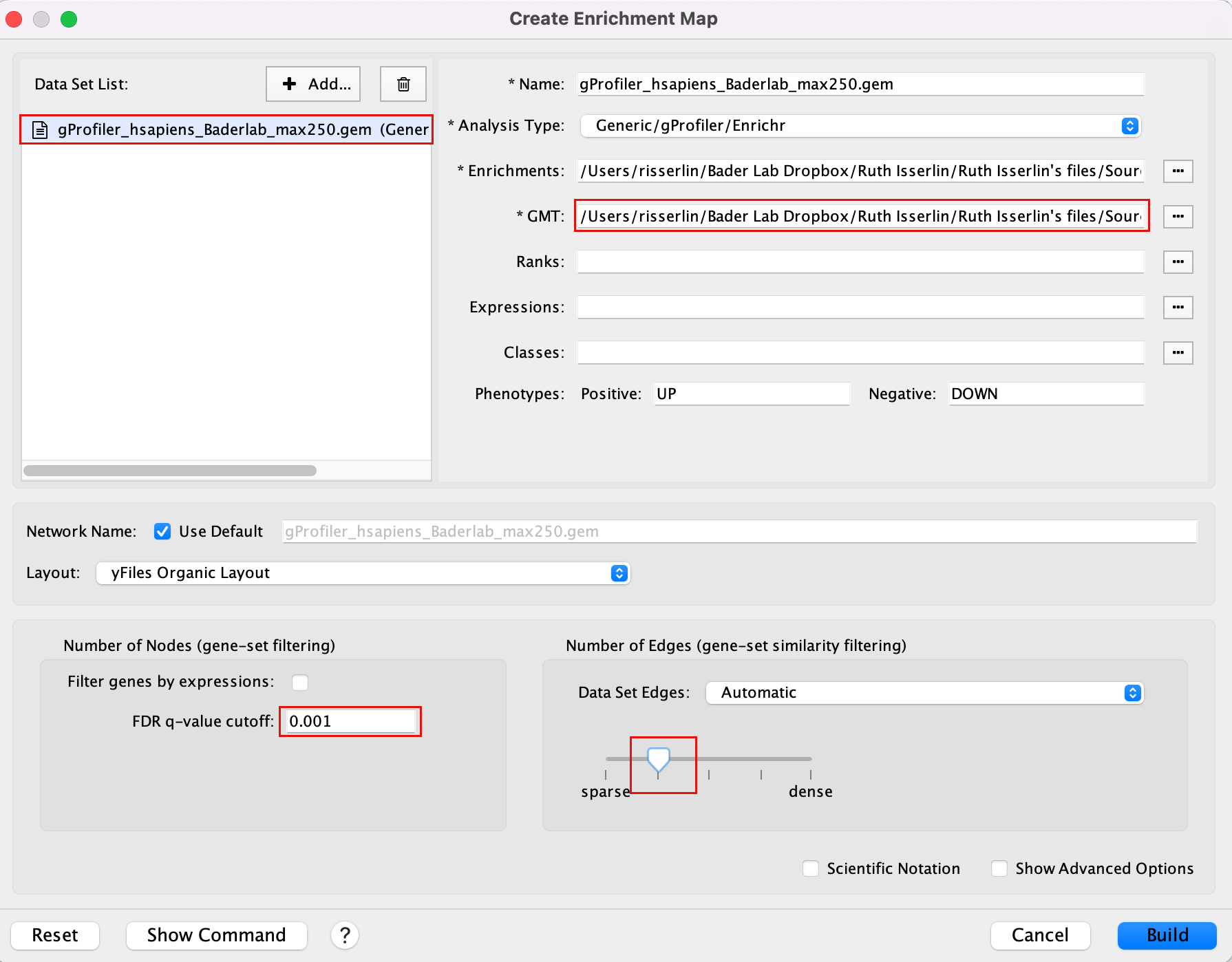Toggle Scientific Notation checkbox
This screenshot has width=1232, height=962.
pyautogui.click(x=811, y=868)
